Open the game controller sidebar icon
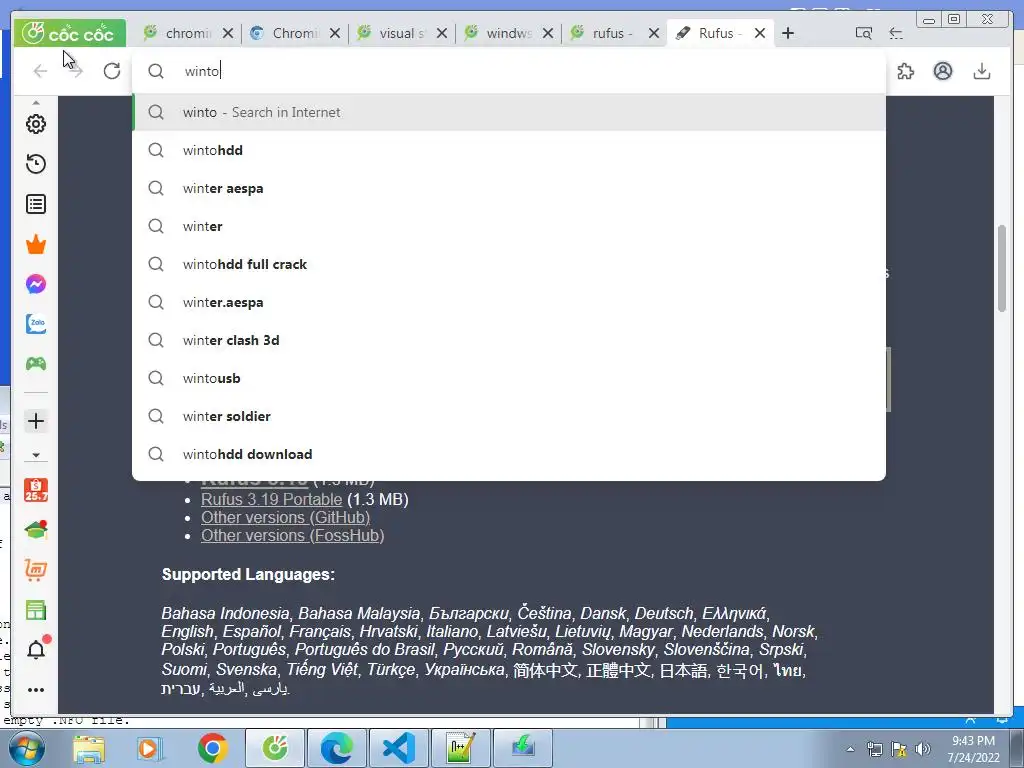The width and height of the screenshot is (1024, 768). point(36,364)
